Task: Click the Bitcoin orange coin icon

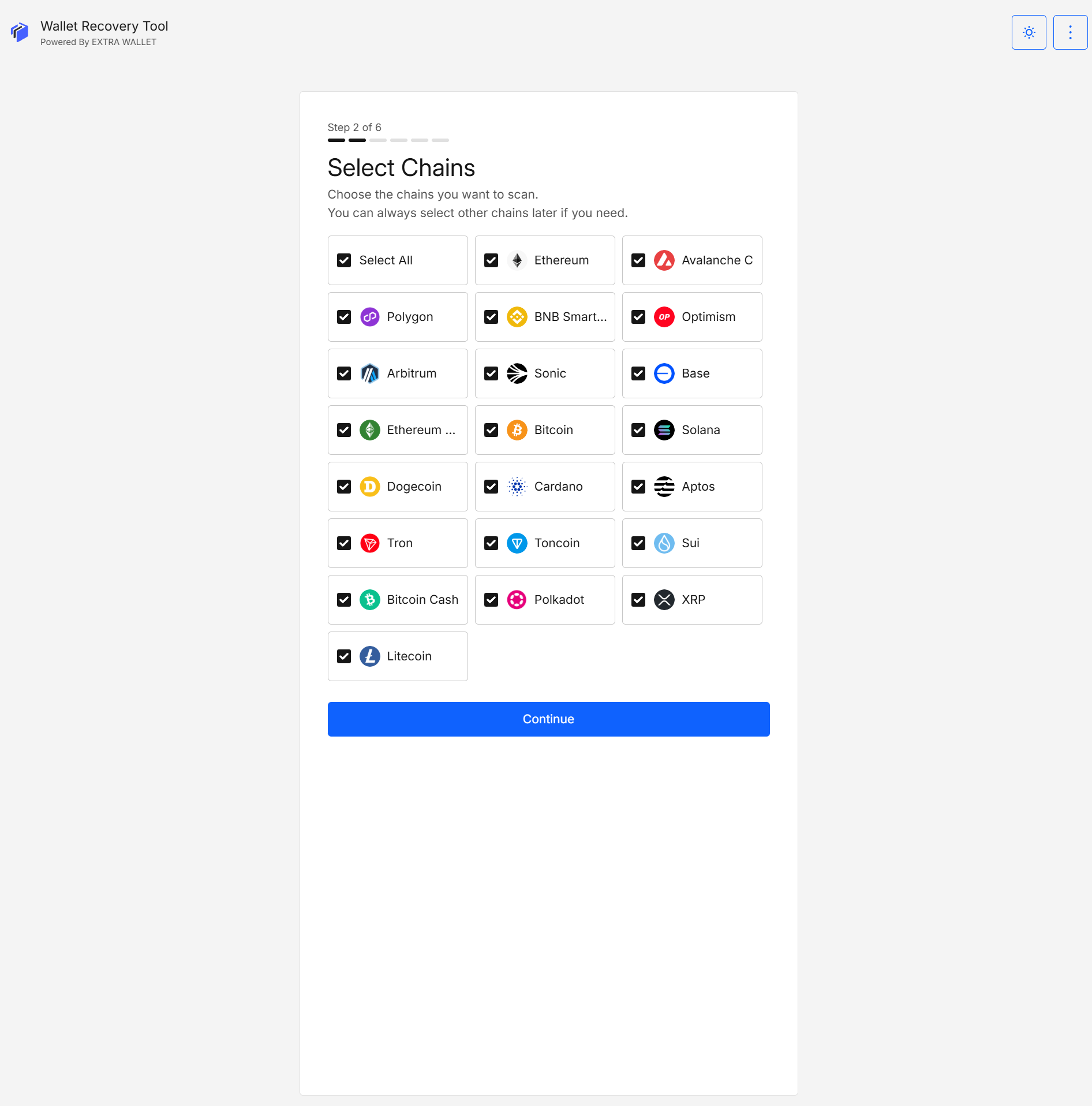Action: tap(517, 430)
